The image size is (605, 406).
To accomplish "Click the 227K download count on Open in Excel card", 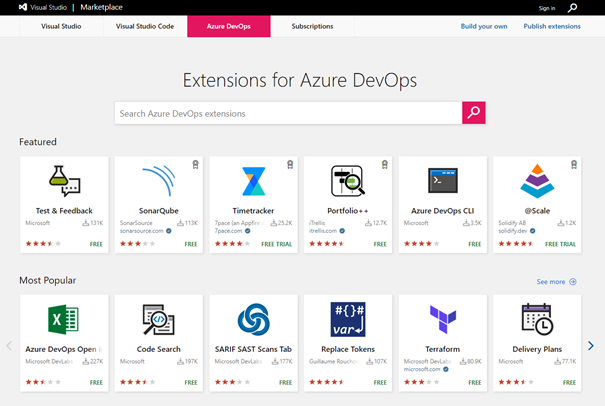I will 93,362.
